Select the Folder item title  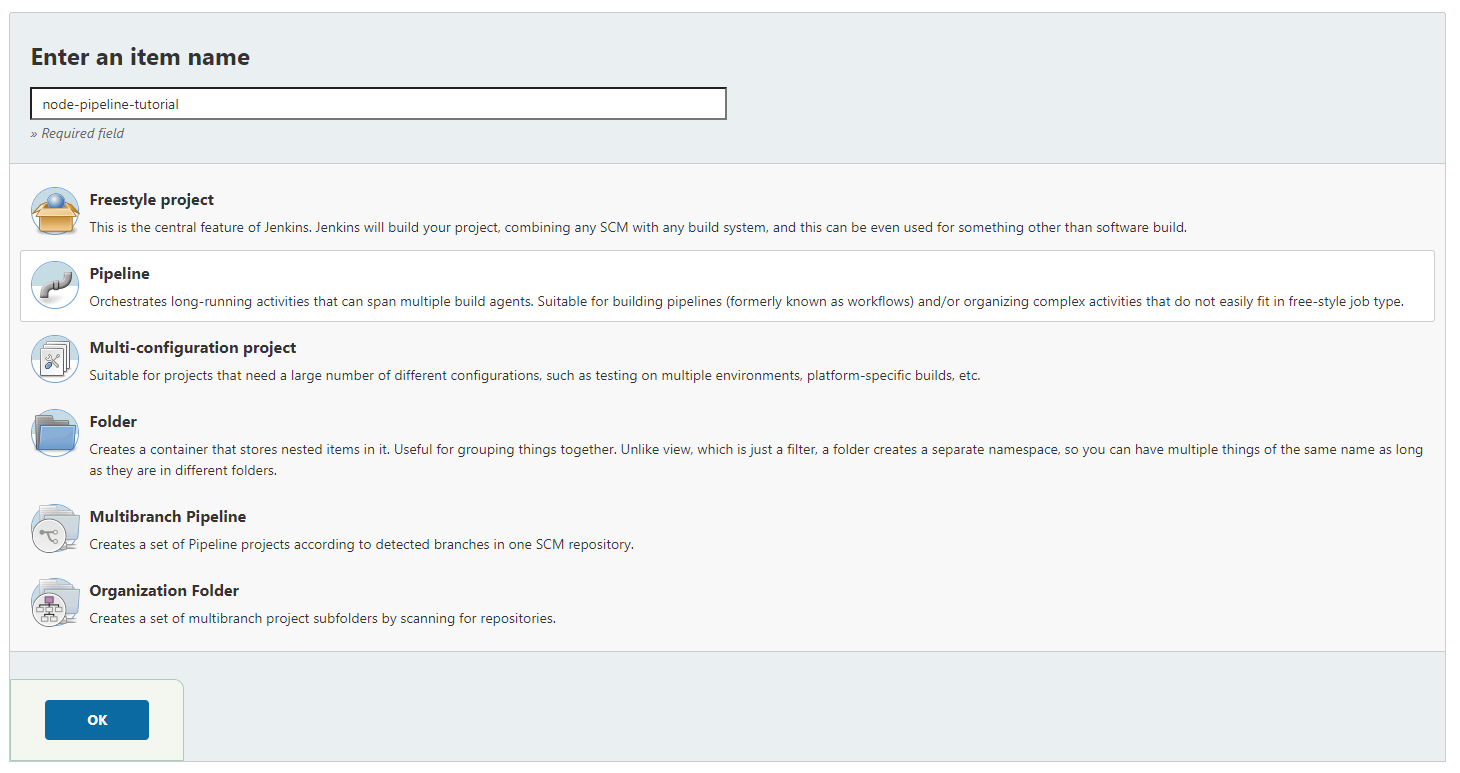point(113,422)
